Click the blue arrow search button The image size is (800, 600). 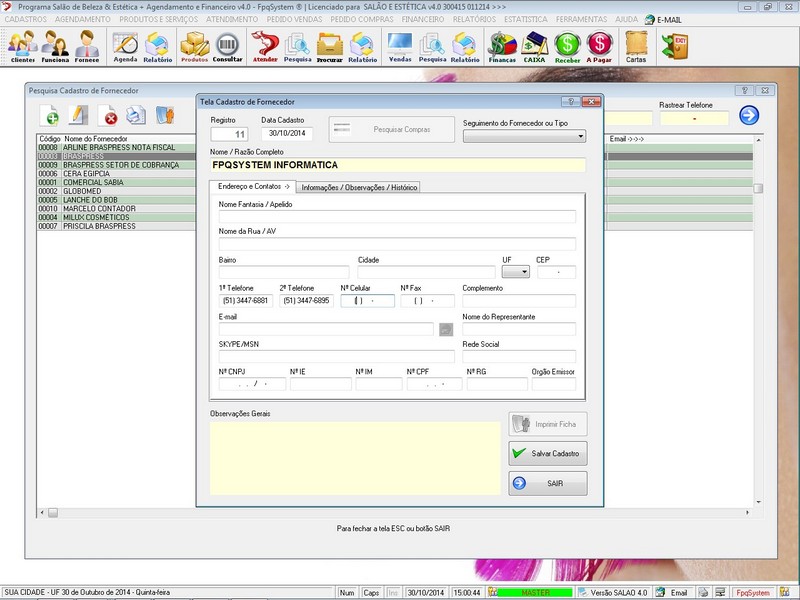pyautogui.click(x=749, y=116)
